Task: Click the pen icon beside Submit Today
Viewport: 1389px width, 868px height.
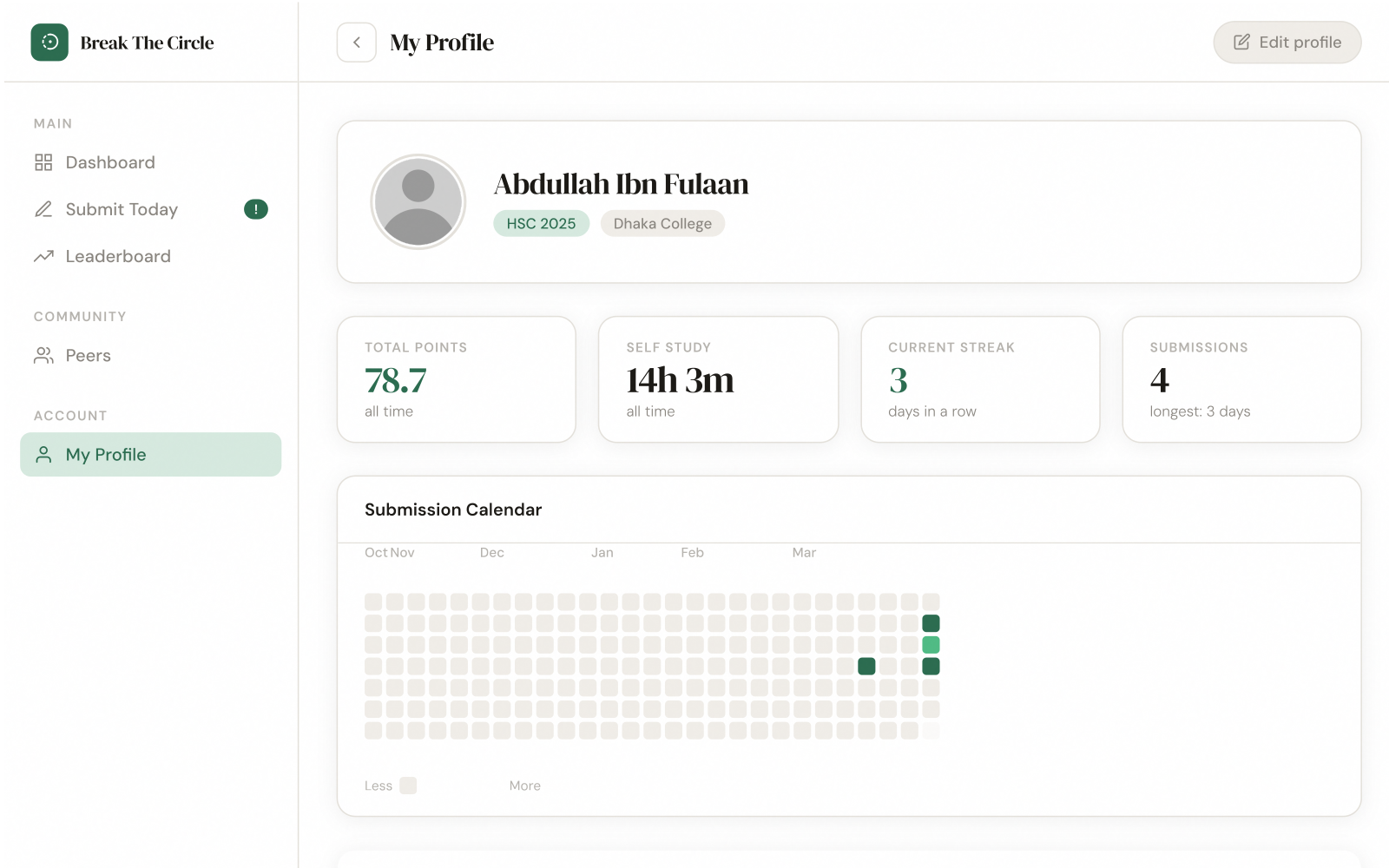Action: point(44,209)
